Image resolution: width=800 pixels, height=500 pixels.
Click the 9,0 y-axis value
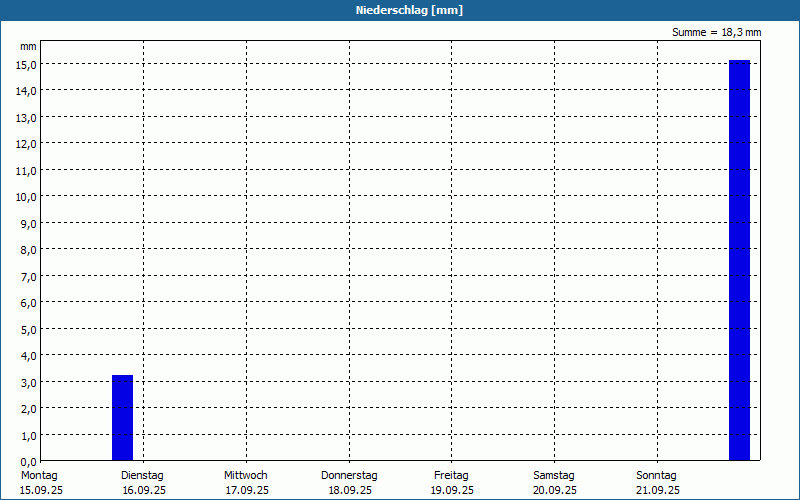[28, 223]
